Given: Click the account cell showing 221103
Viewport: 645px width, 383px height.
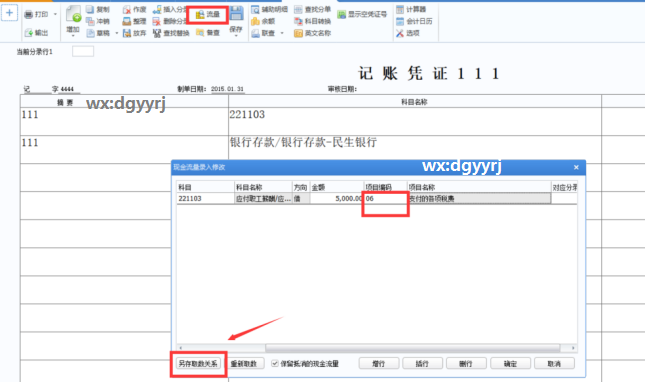Looking at the screenshot, I should pyautogui.click(x=415, y=122).
